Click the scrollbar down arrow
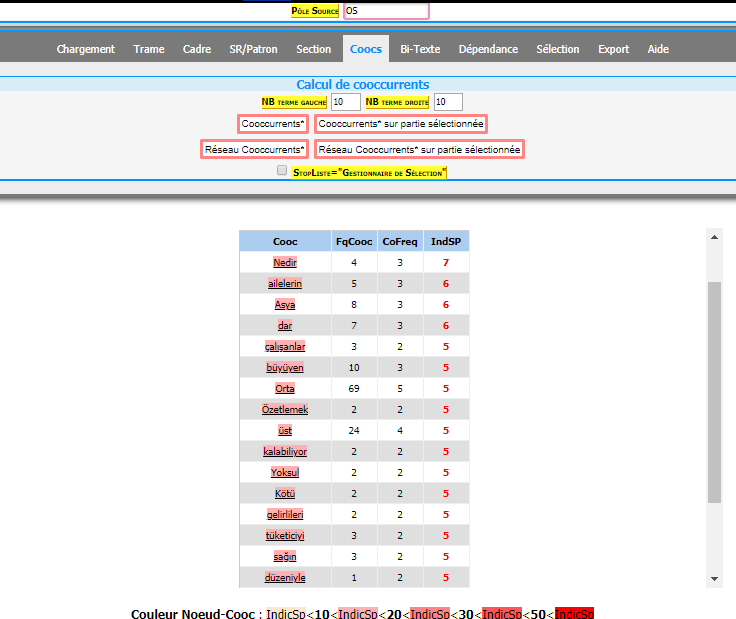Image resolution: width=736 pixels, height=619 pixels. click(x=714, y=578)
